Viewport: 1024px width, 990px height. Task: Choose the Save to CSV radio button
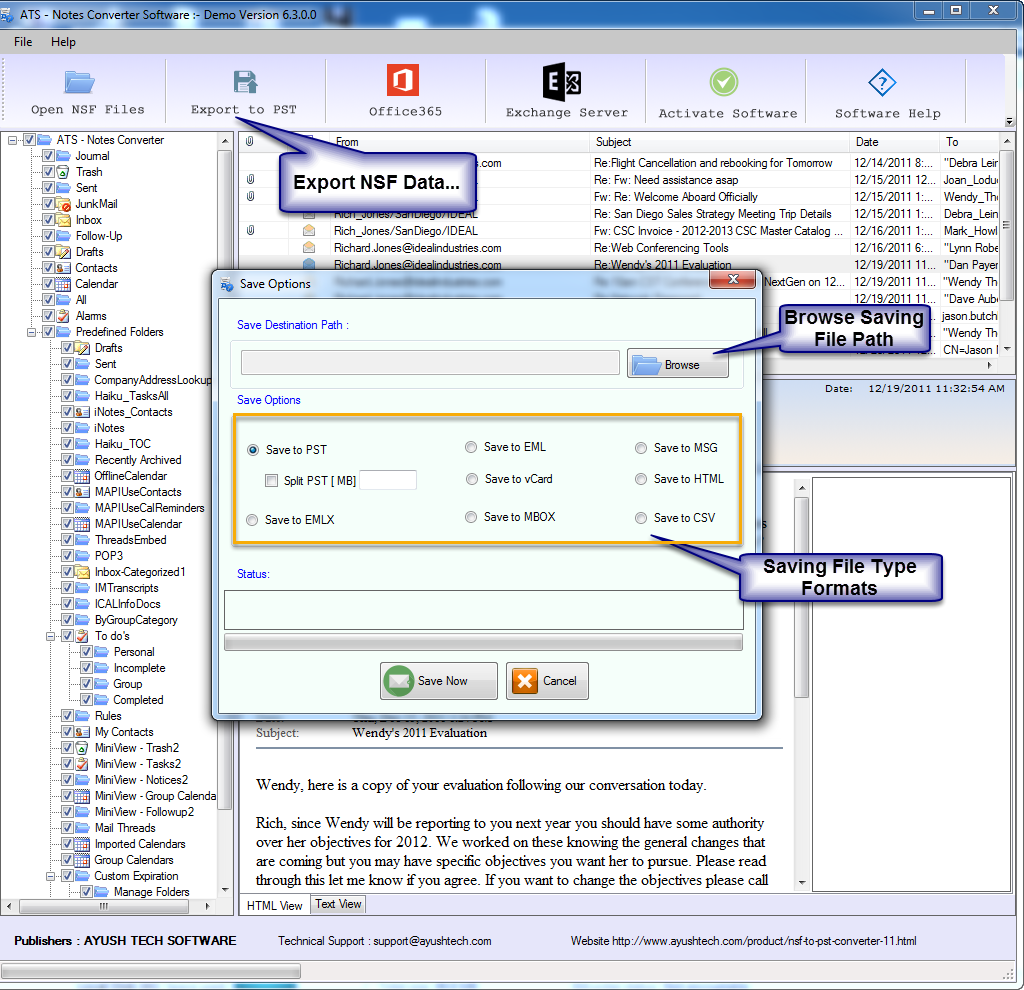coord(641,518)
